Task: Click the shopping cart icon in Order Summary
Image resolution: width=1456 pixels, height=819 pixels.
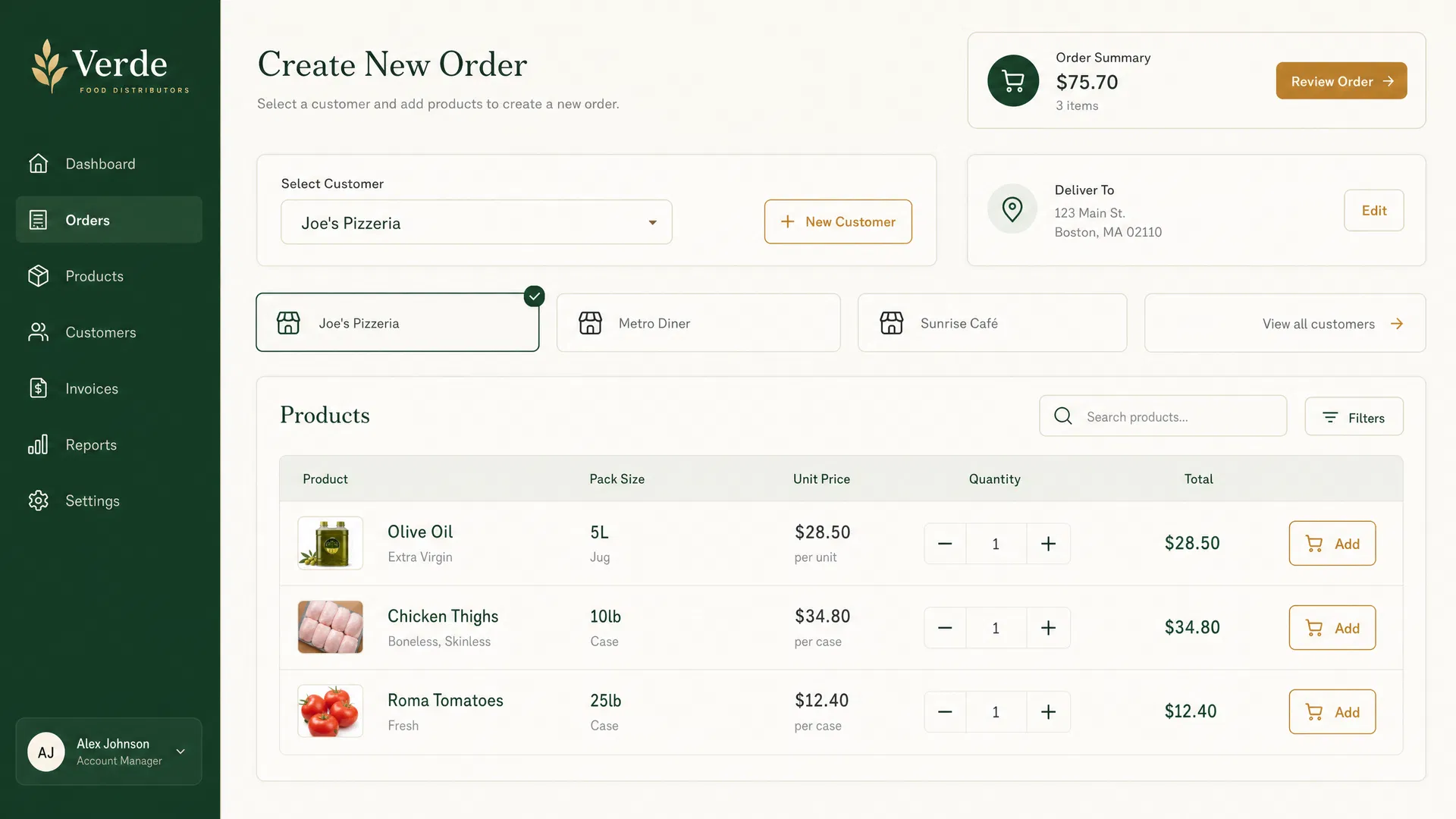Action: [1013, 80]
